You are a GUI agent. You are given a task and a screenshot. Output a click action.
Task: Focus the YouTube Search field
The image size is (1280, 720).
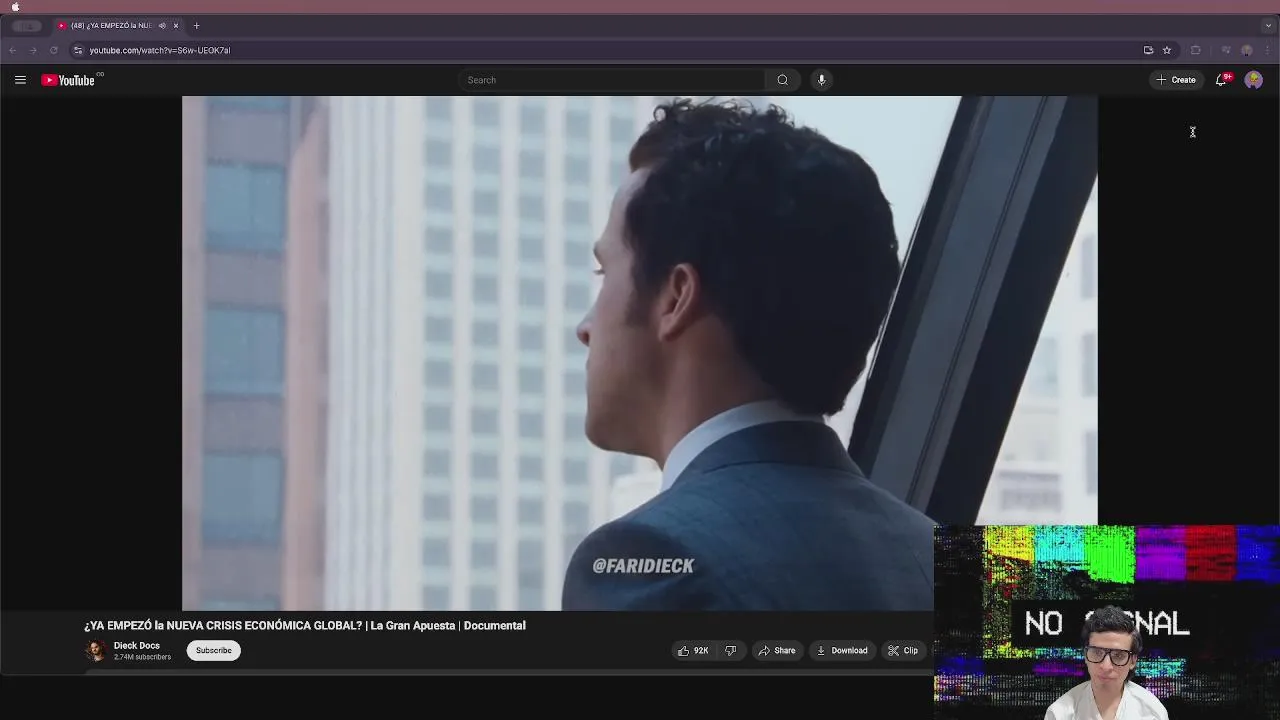(612, 80)
